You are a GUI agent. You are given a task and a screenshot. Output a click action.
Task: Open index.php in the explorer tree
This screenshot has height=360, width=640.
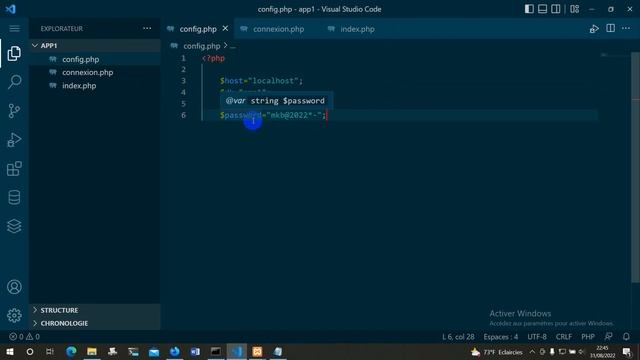95,86
